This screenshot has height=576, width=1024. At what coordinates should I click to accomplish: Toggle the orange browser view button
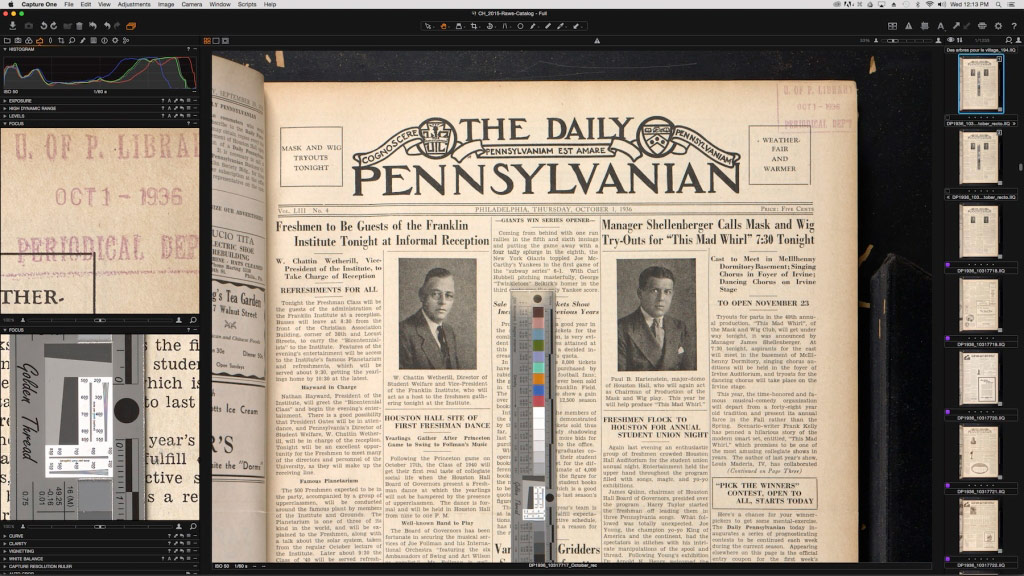(131, 26)
